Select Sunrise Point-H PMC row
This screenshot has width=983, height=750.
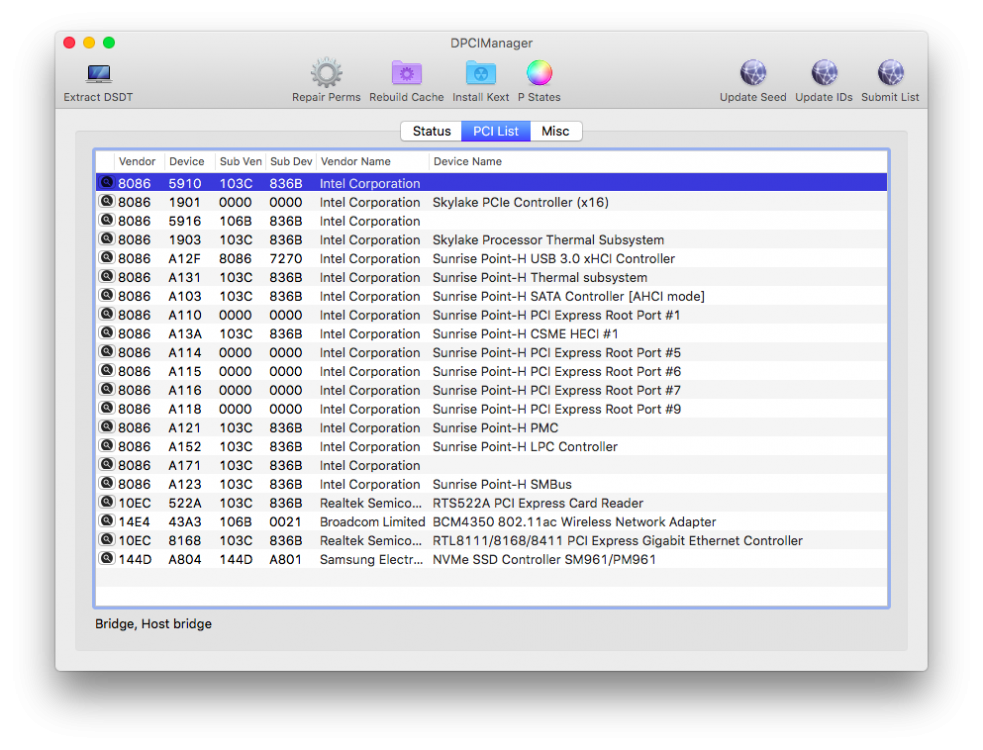point(492,428)
